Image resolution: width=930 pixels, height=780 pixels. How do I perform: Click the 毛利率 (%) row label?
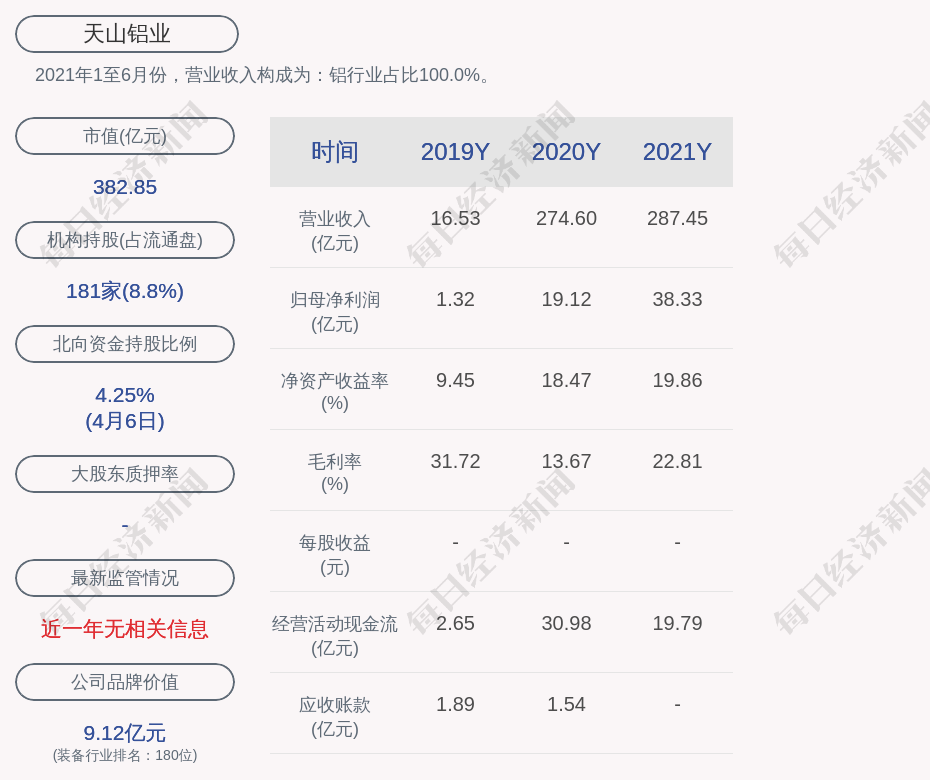335,473
